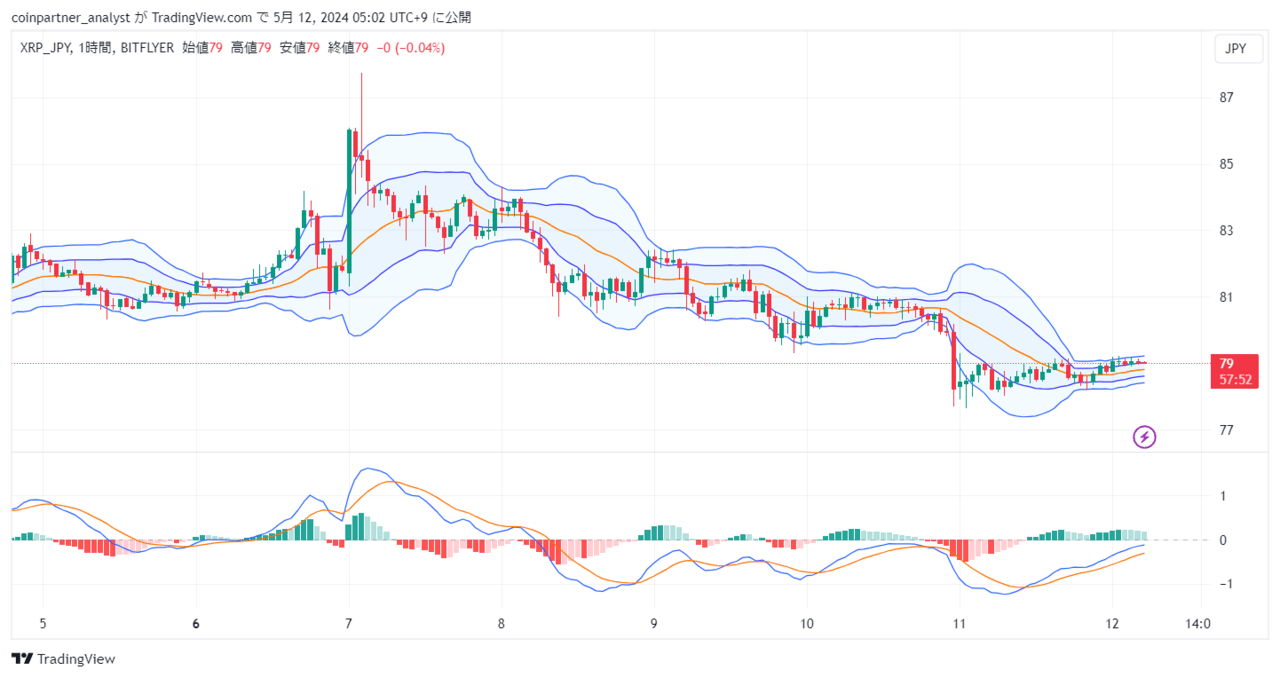Click the date label 8 on time axis
The width and height of the screenshot is (1280, 678).
501,623
